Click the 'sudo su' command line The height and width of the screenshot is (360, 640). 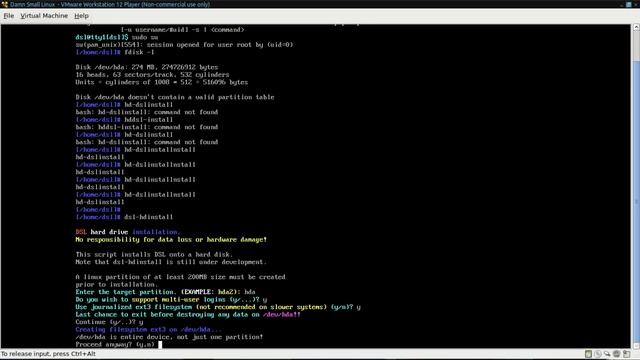117,37
